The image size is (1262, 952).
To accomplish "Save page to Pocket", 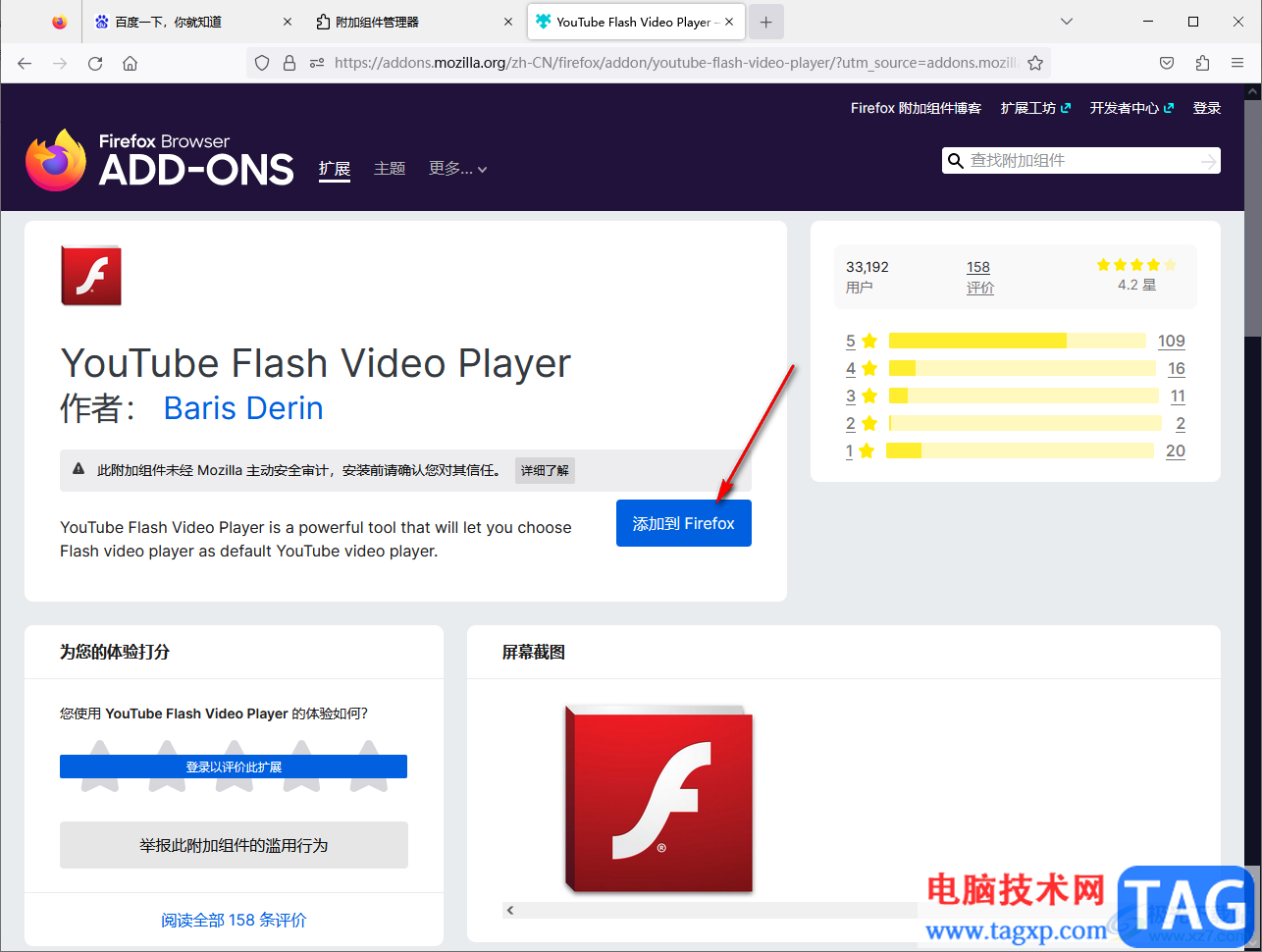I will tap(1167, 63).
